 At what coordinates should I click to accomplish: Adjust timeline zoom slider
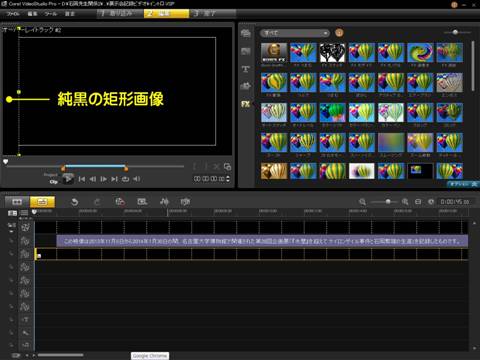coord(384,202)
